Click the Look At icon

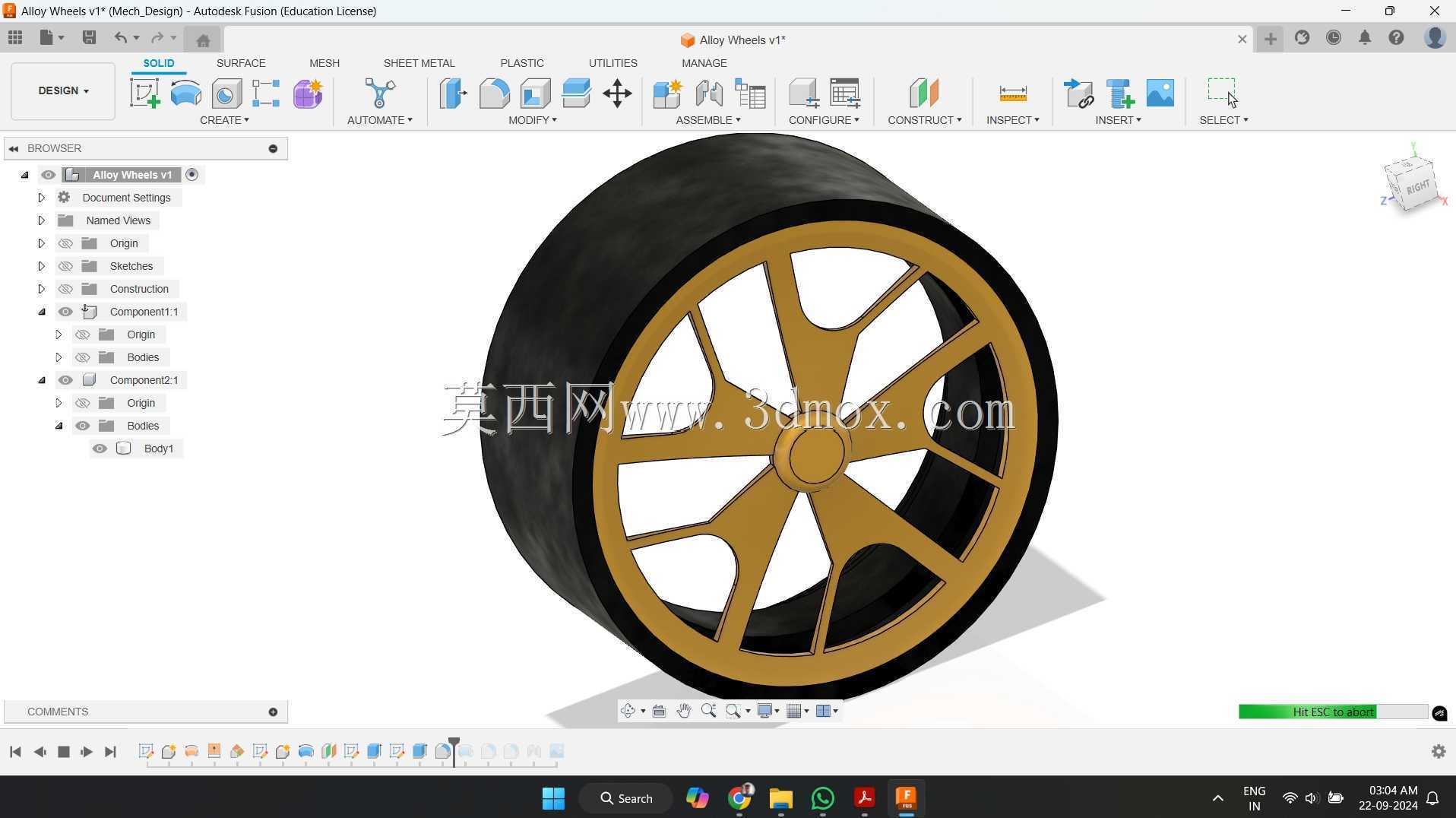point(659,711)
